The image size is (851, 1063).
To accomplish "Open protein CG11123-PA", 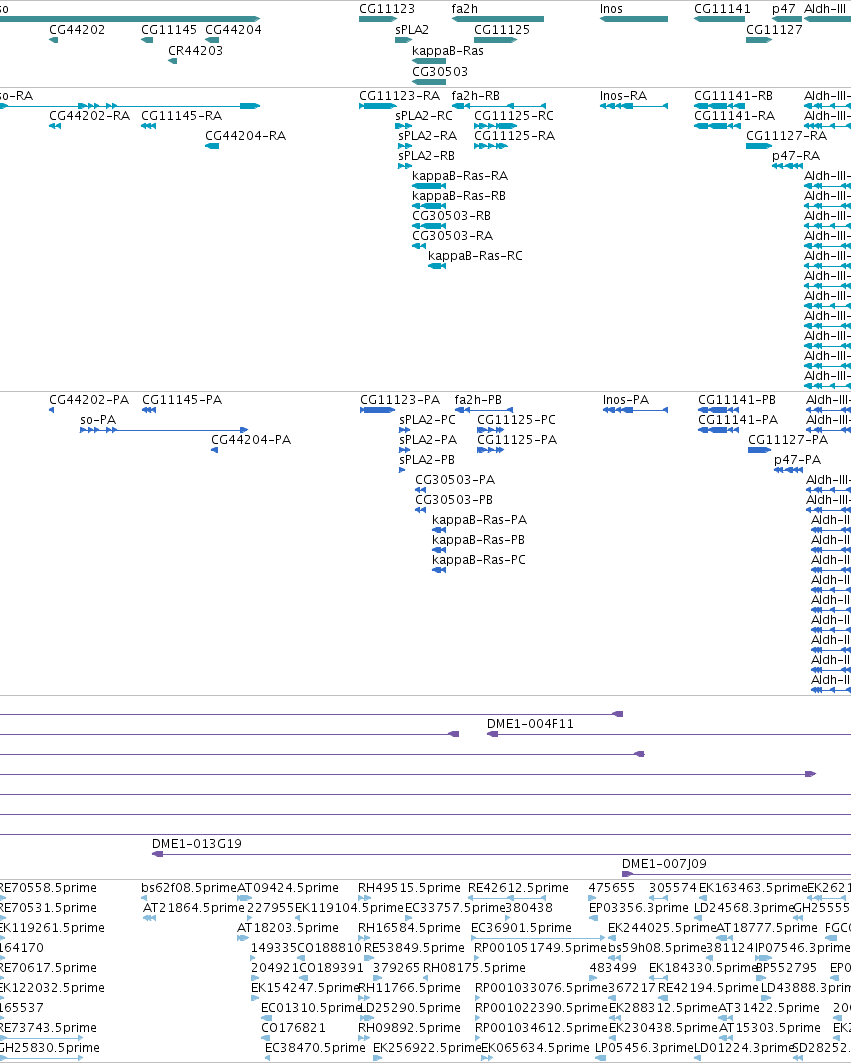I will click(x=400, y=400).
